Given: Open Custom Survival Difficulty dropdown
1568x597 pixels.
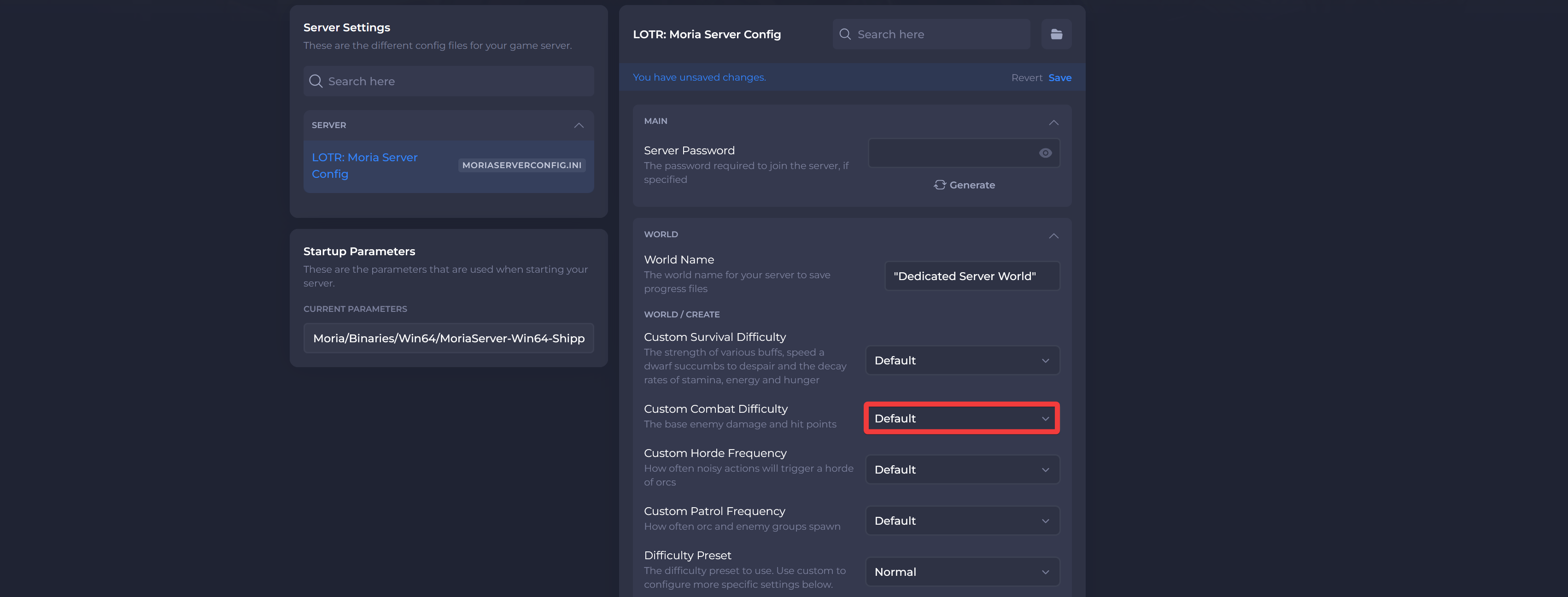Looking at the screenshot, I should pyautogui.click(x=962, y=360).
